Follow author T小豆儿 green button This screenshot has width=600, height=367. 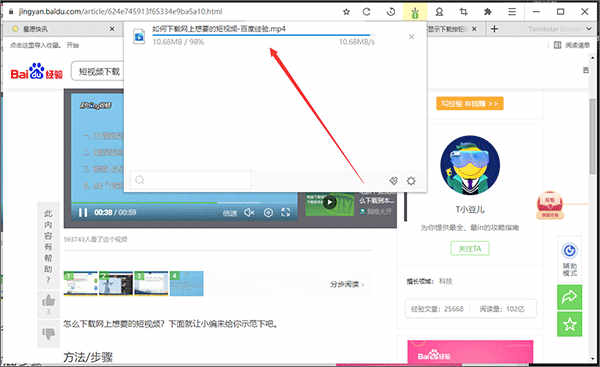click(x=470, y=249)
